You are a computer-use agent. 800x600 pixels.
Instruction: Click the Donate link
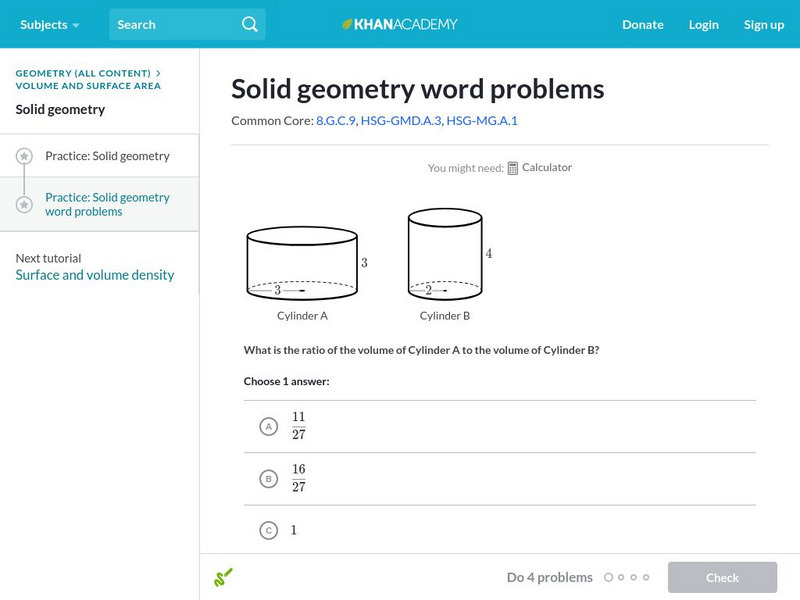(x=642, y=24)
